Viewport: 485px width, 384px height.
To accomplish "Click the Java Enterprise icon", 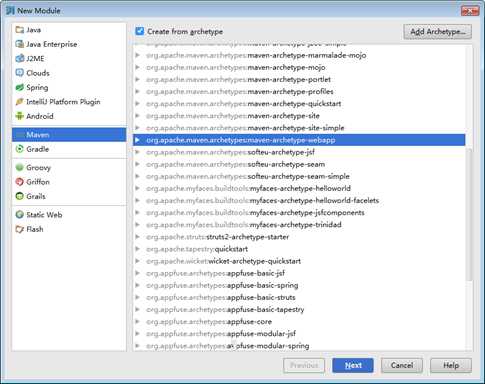I will [20, 44].
